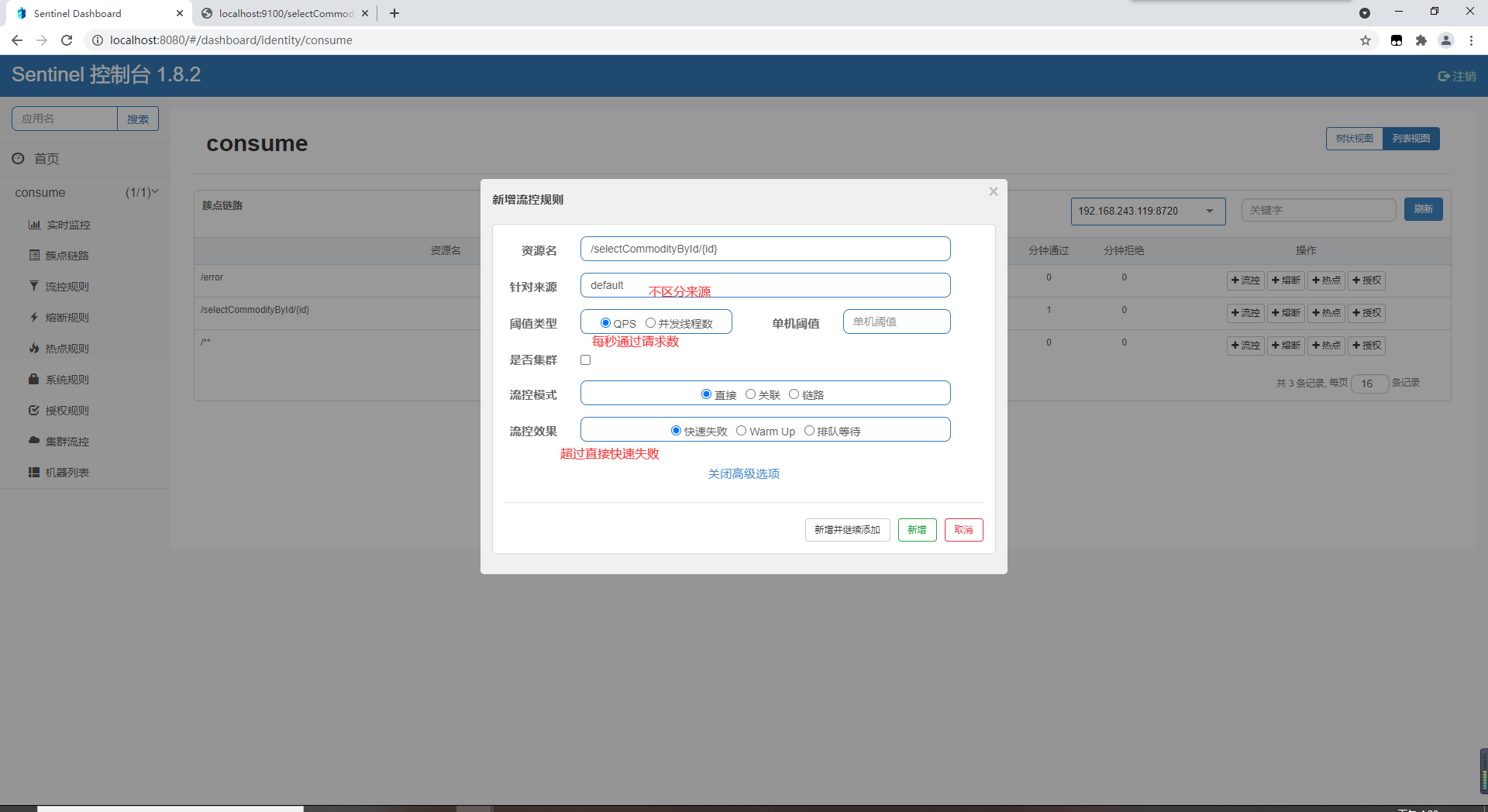Click the 资源名 input field

tap(765, 249)
